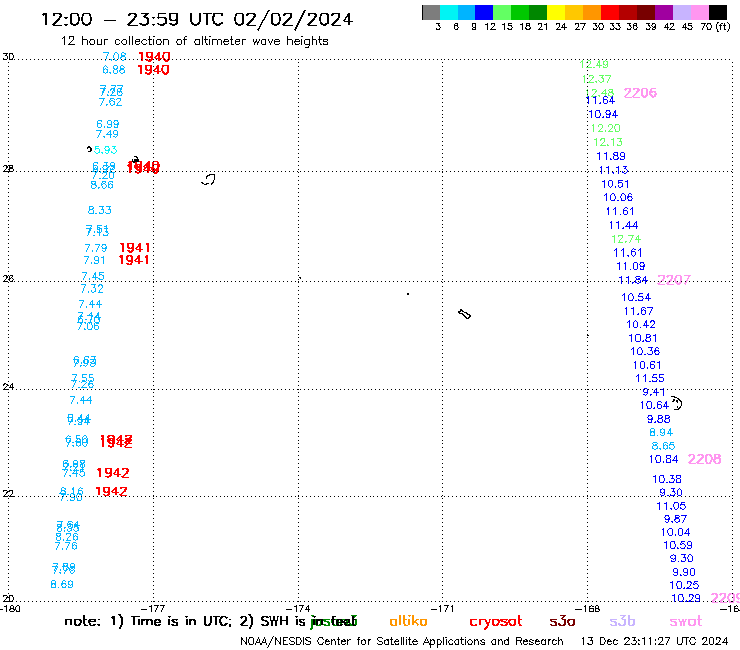
Task: Click the wave height value '7.08'
Action: point(114,57)
